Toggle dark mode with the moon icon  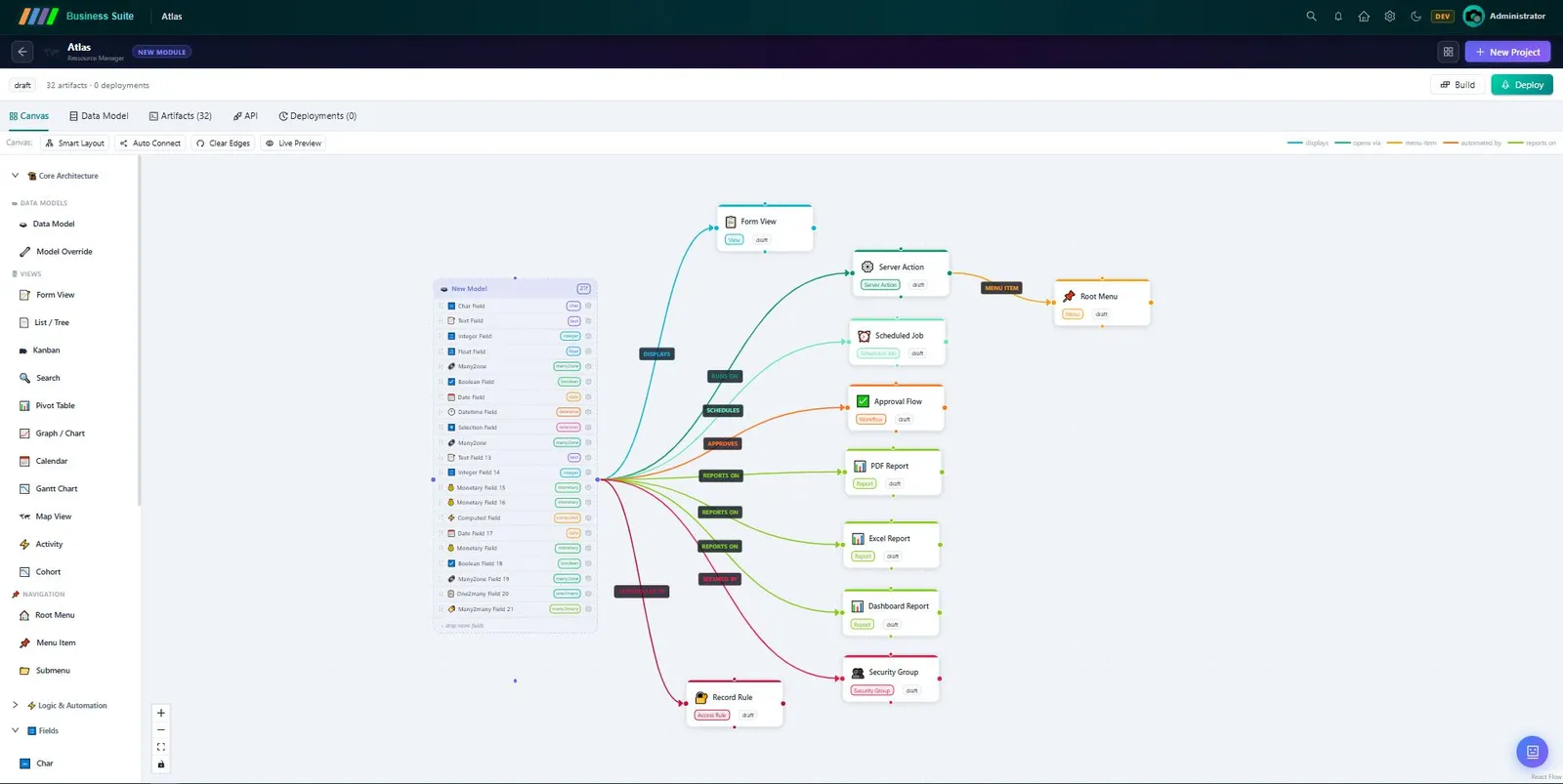[1415, 17]
